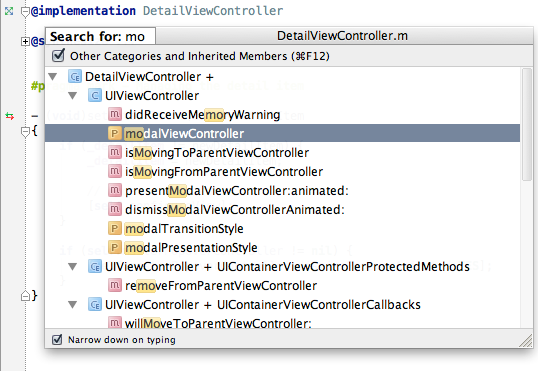Image resolution: width=538 pixels, height=371 pixels.
Task: Click the property icon beside modalPresentationStyle
Action: [115, 247]
